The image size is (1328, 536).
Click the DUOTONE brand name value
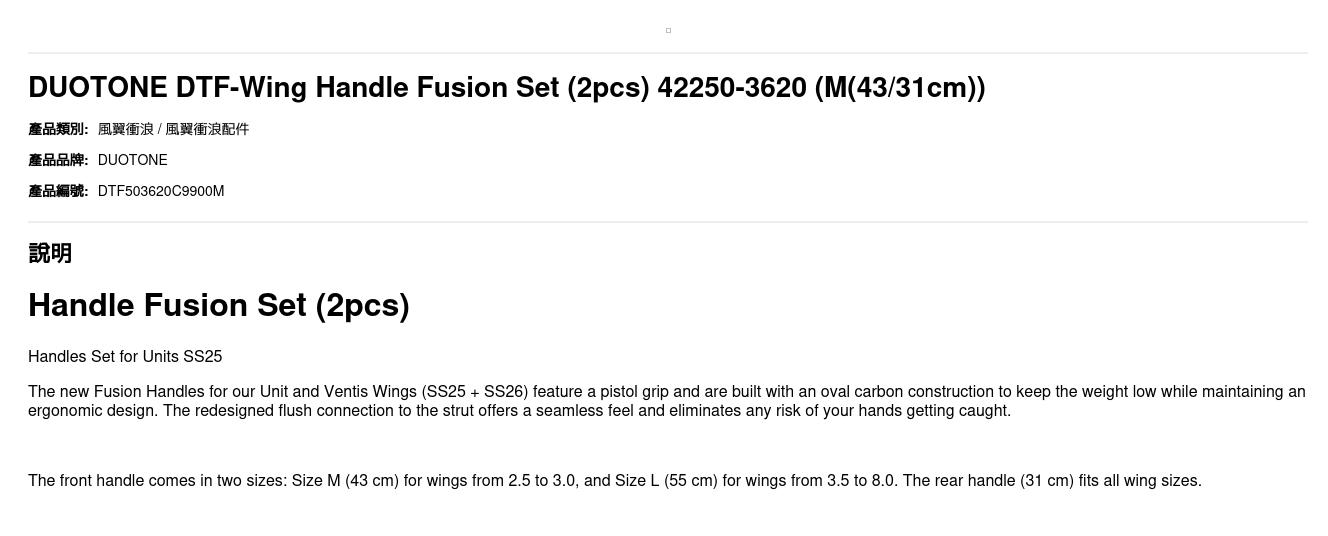[x=132, y=160]
